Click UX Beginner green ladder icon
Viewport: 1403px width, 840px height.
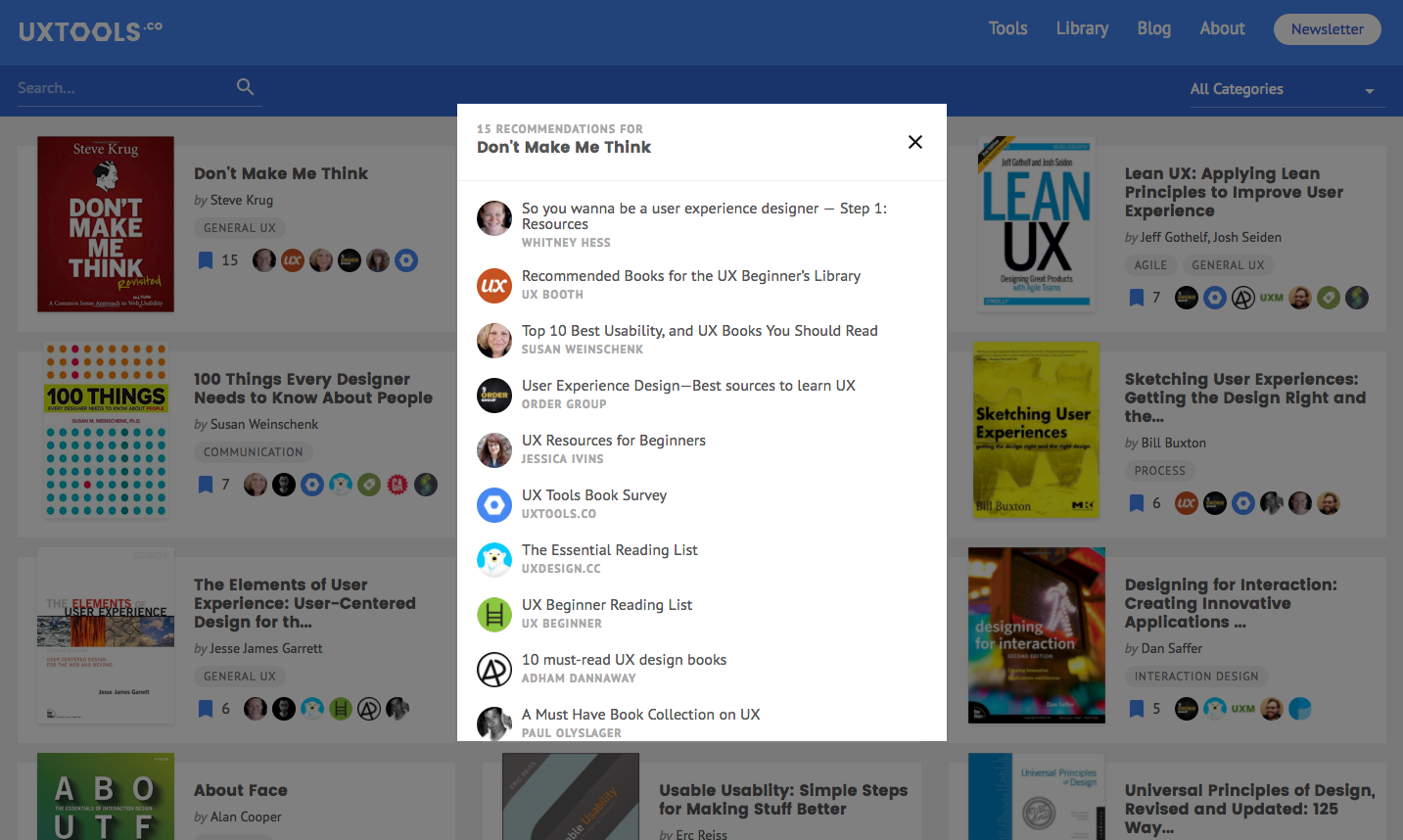click(x=494, y=615)
